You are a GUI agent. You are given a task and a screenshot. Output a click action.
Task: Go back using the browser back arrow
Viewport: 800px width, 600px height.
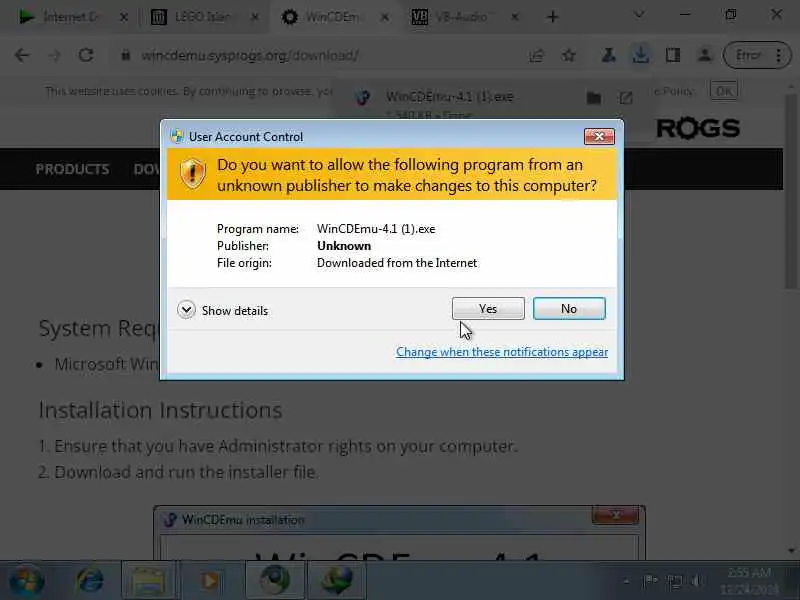pyautogui.click(x=22, y=55)
